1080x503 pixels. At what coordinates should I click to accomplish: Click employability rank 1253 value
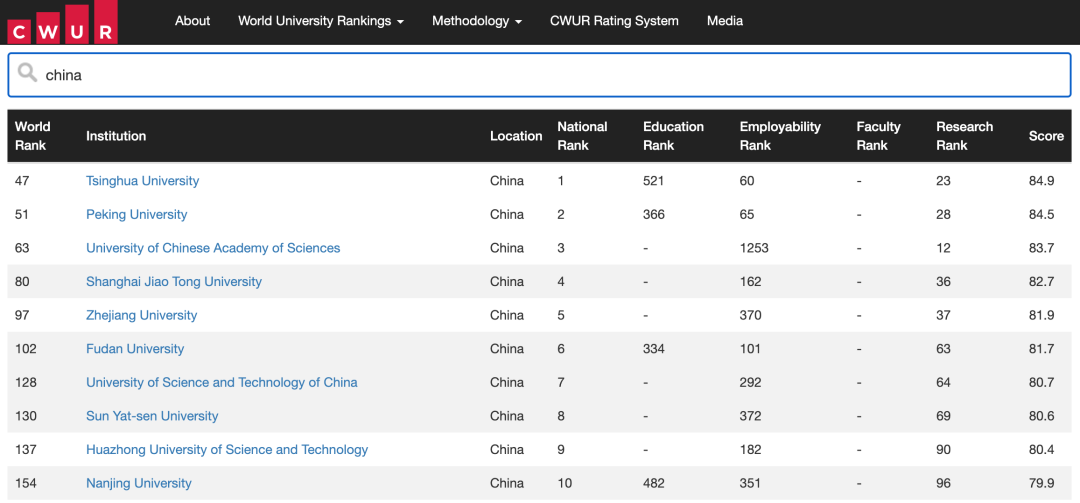754,247
